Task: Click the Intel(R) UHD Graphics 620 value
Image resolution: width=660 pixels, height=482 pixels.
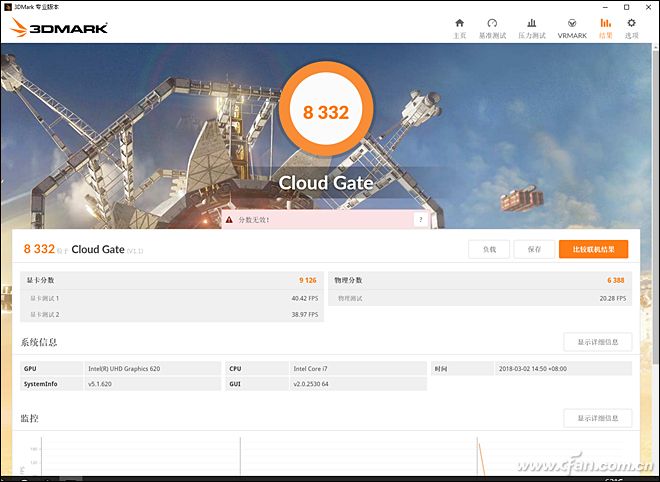Action: click(124, 368)
